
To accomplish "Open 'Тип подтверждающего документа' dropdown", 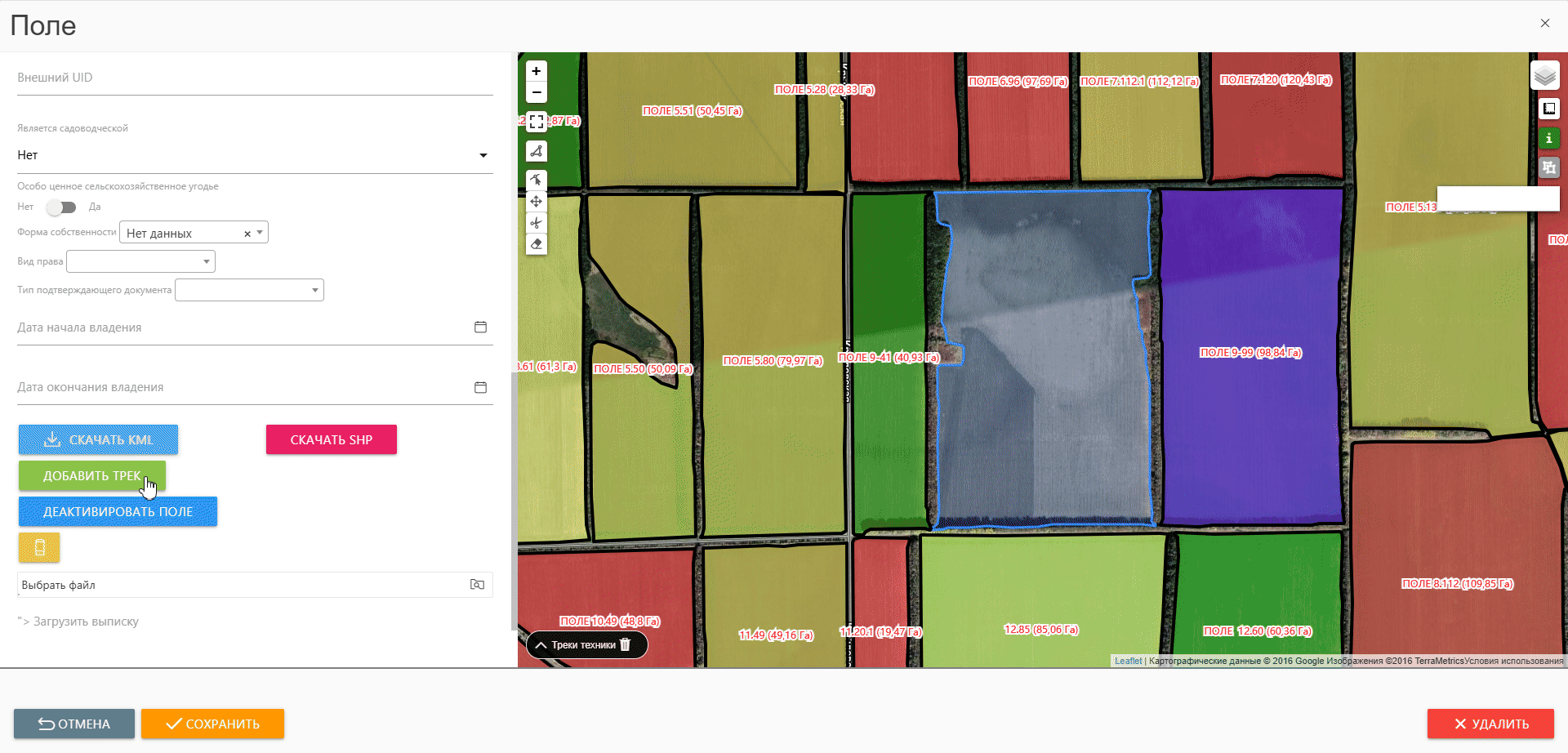I will coord(249,290).
